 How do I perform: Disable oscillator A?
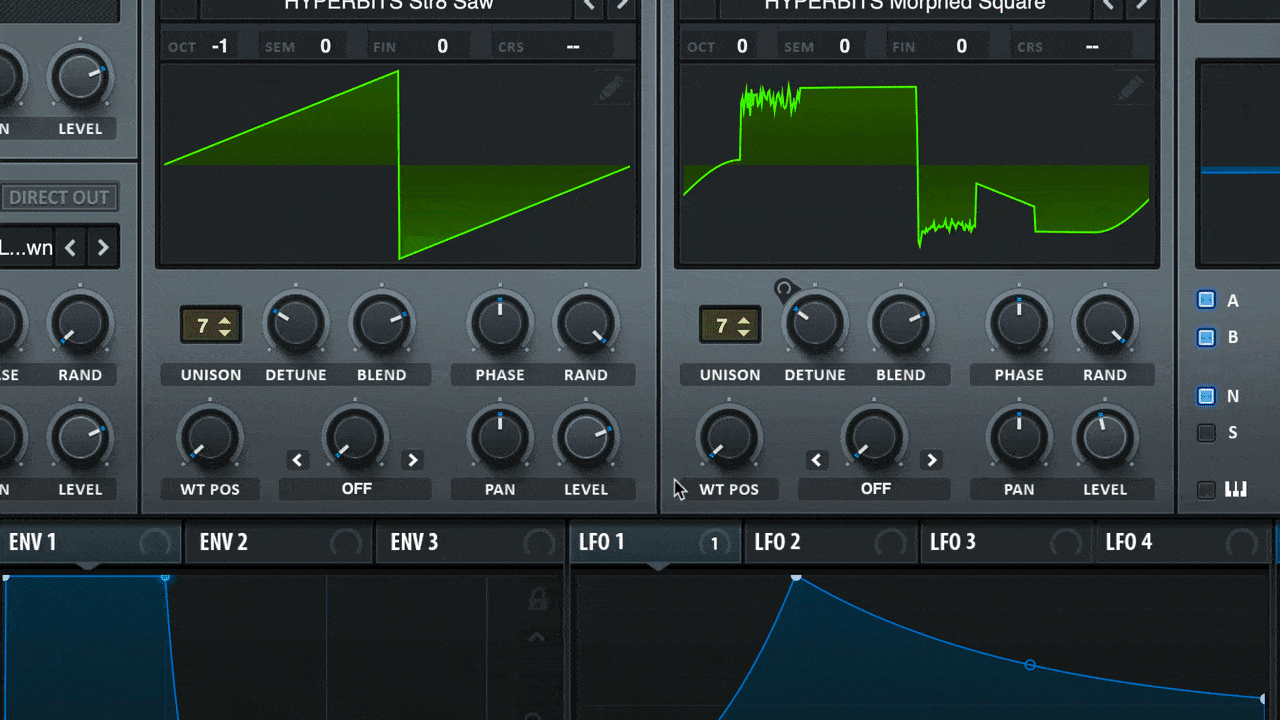1206,300
